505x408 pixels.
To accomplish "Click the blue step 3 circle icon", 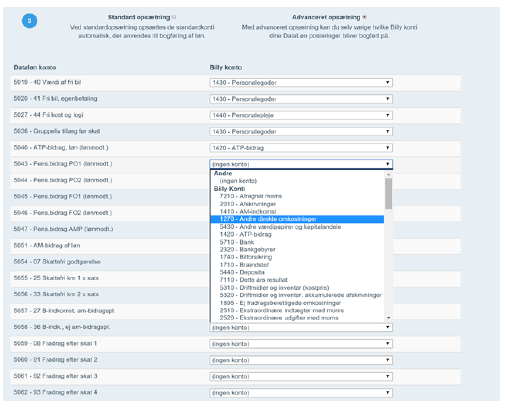I will point(29,21).
